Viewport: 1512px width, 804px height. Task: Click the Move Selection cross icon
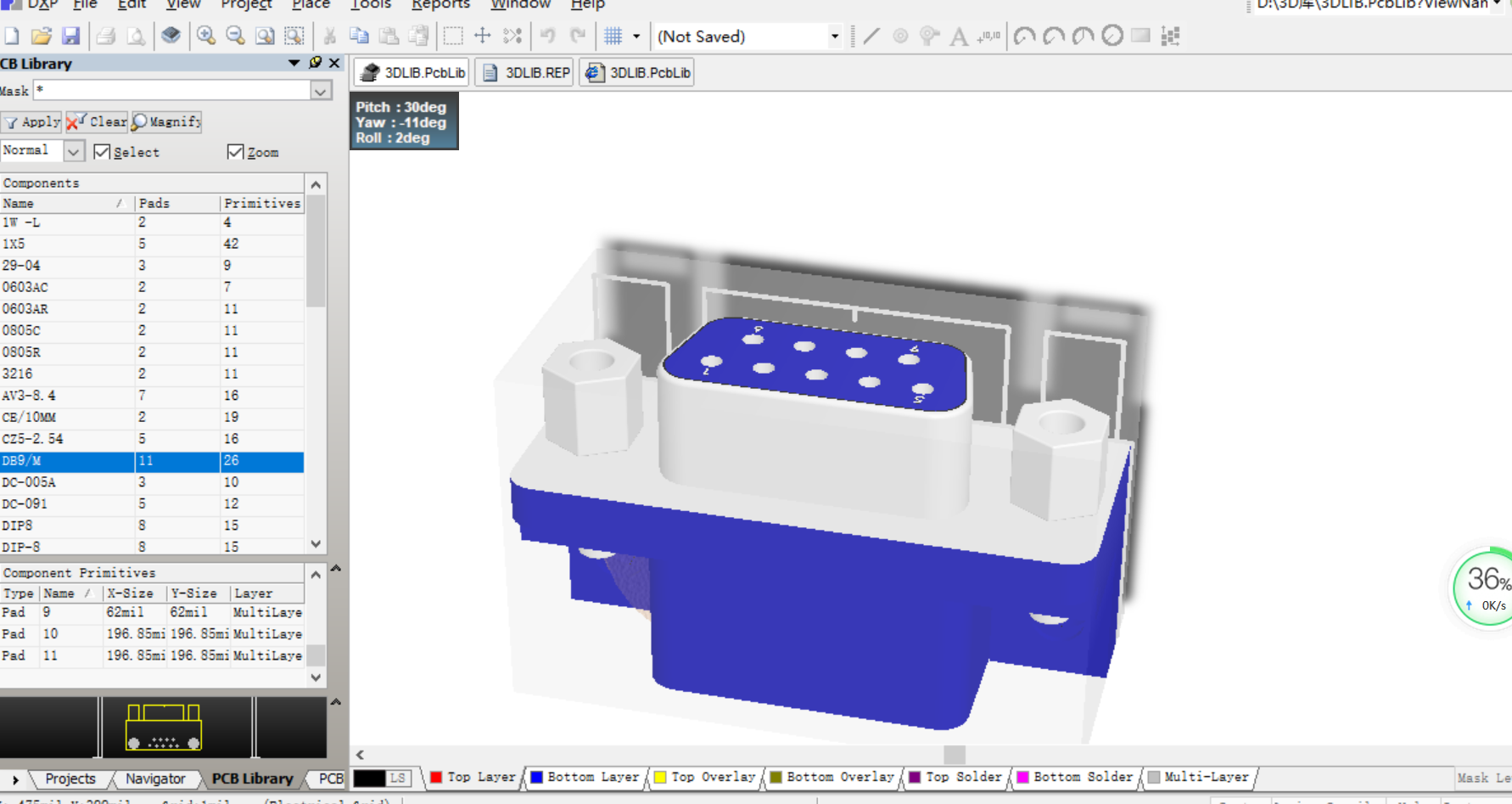coord(482,36)
